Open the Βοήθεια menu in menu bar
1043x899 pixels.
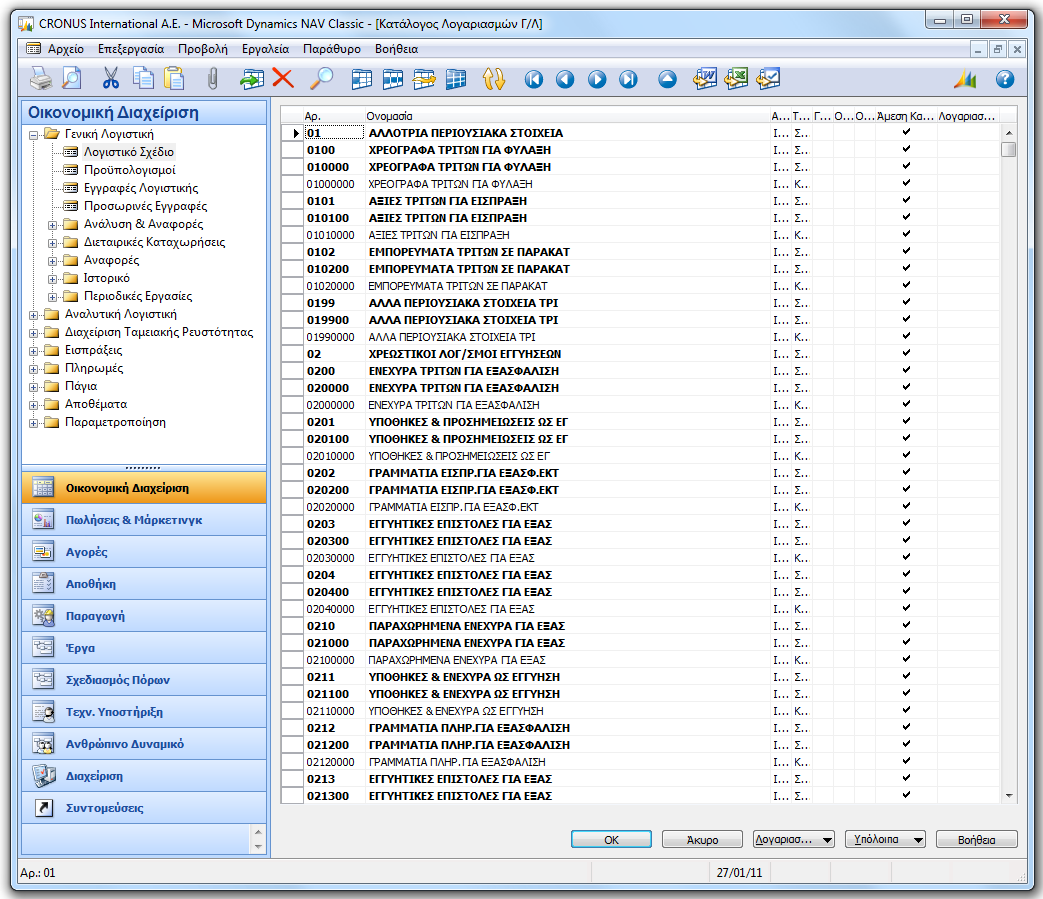tap(396, 49)
